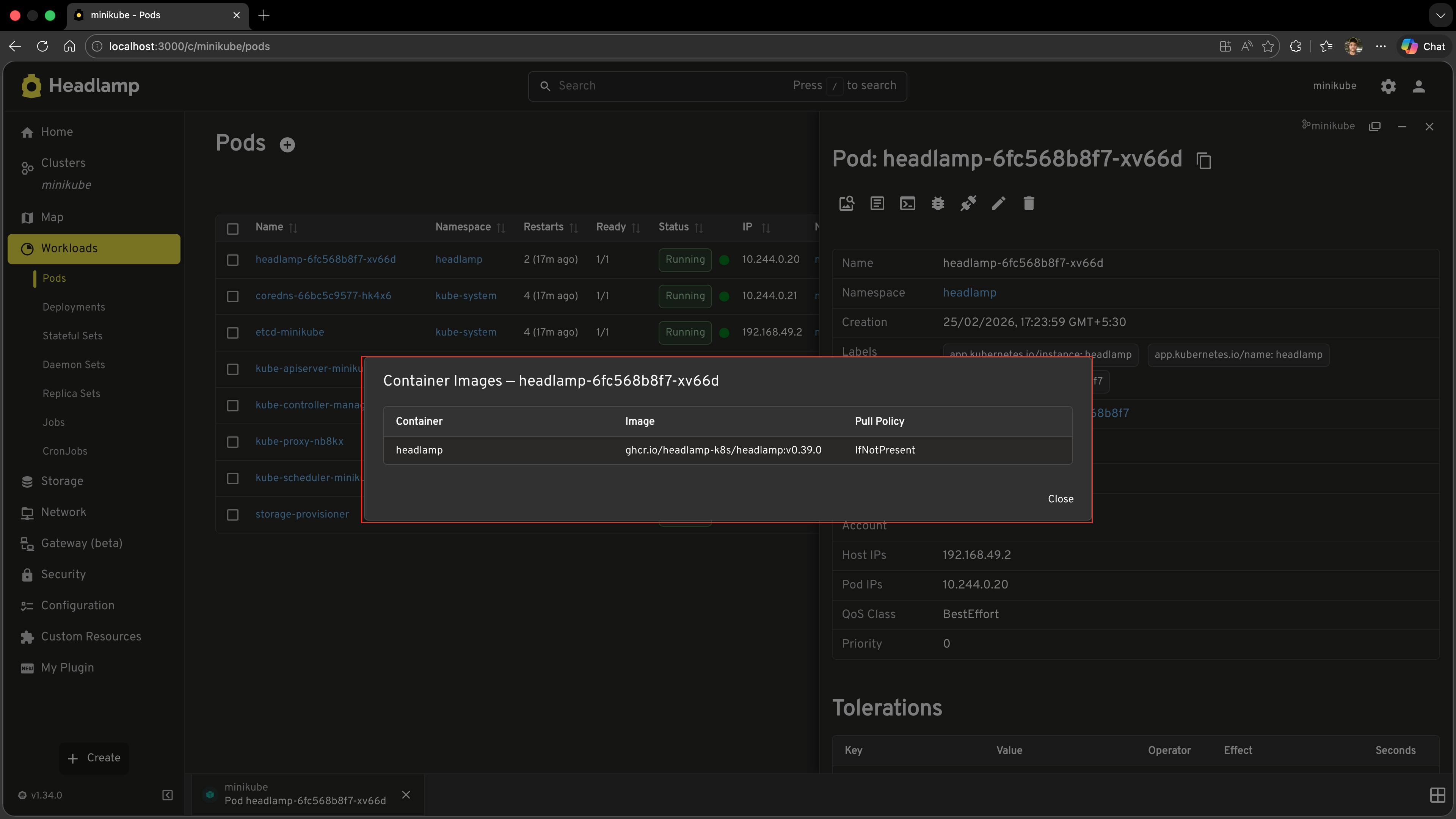1456x819 pixels.
Task: Click the attach (plug) icon in pod toolbar
Action: click(x=968, y=204)
